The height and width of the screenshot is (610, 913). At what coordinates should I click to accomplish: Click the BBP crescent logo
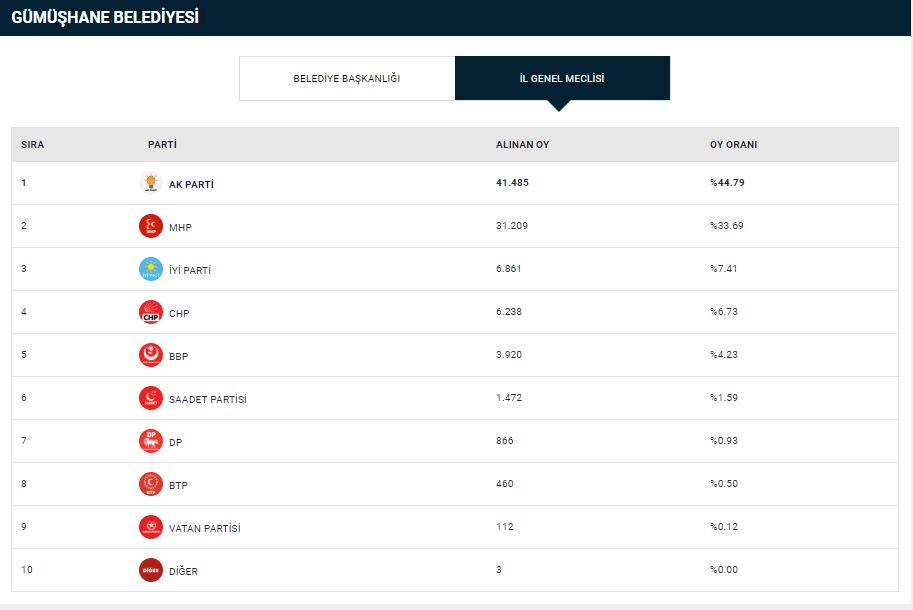pyautogui.click(x=151, y=355)
